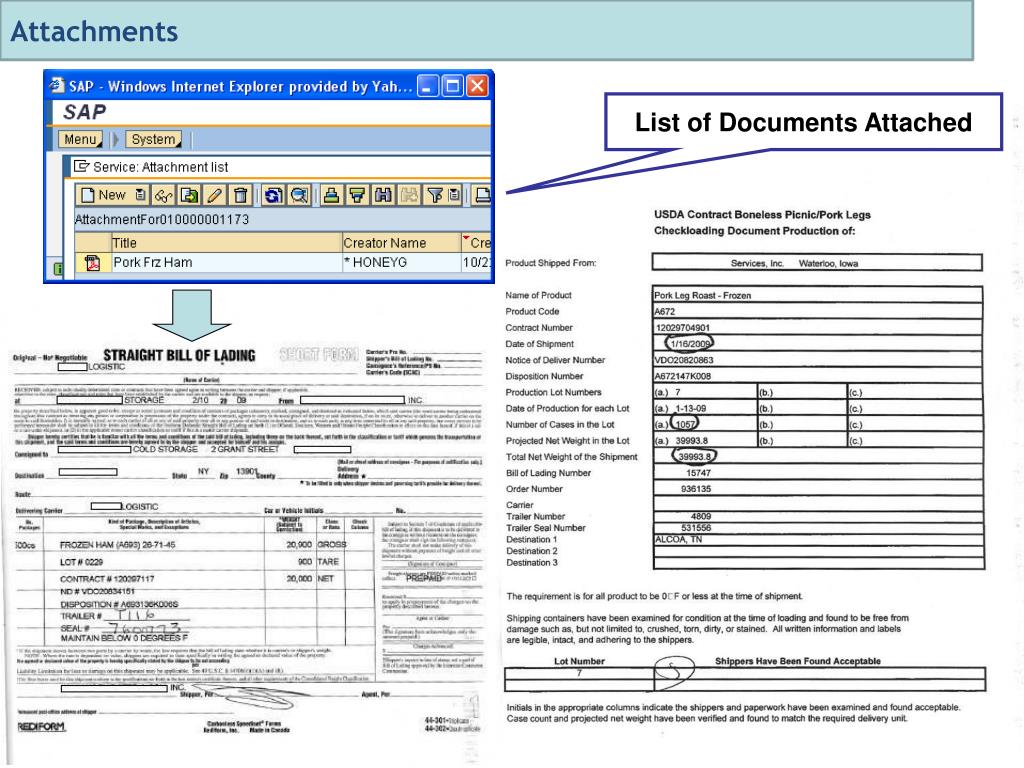Click the trash can Delete icon

[x=240, y=195]
